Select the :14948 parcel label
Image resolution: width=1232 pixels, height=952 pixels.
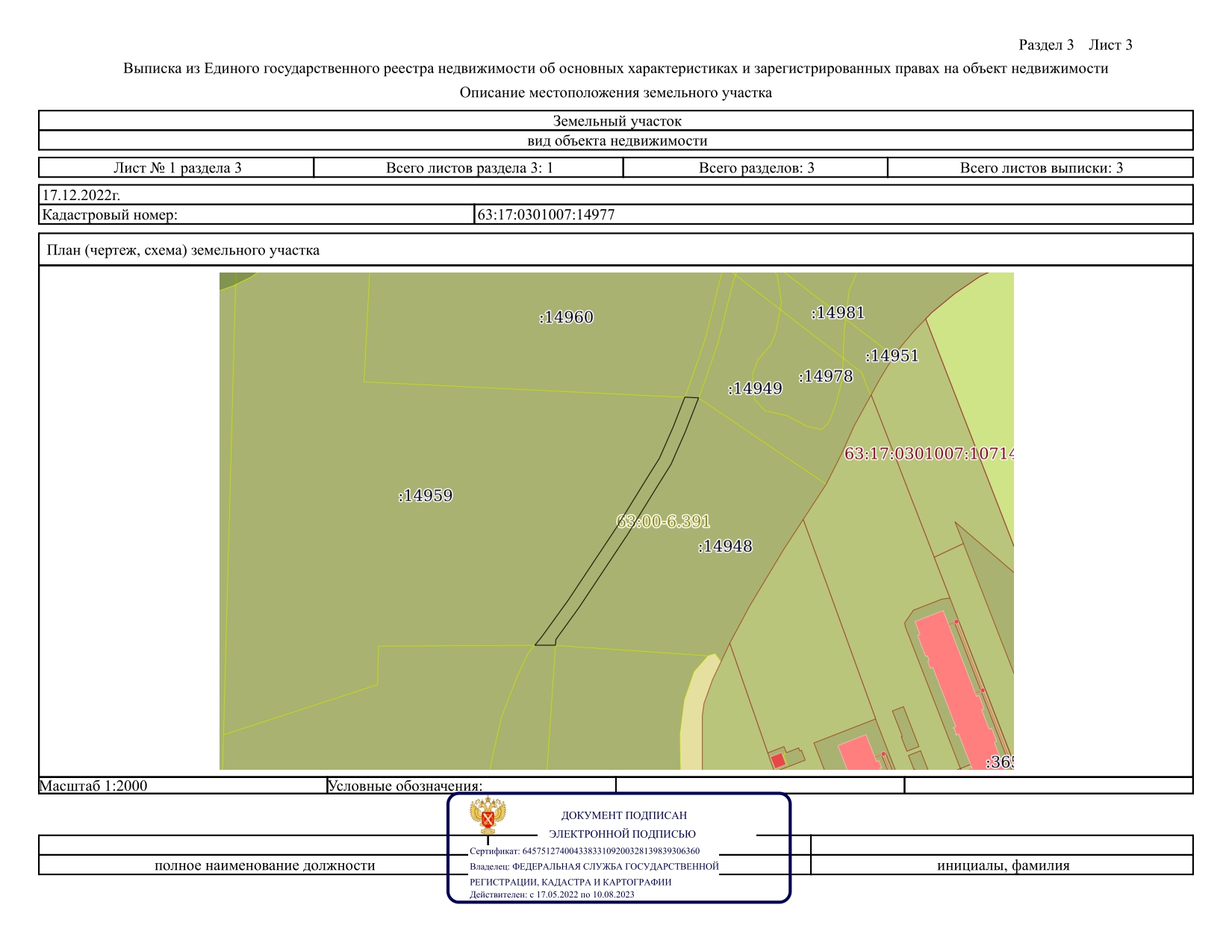pyautogui.click(x=725, y=547)
